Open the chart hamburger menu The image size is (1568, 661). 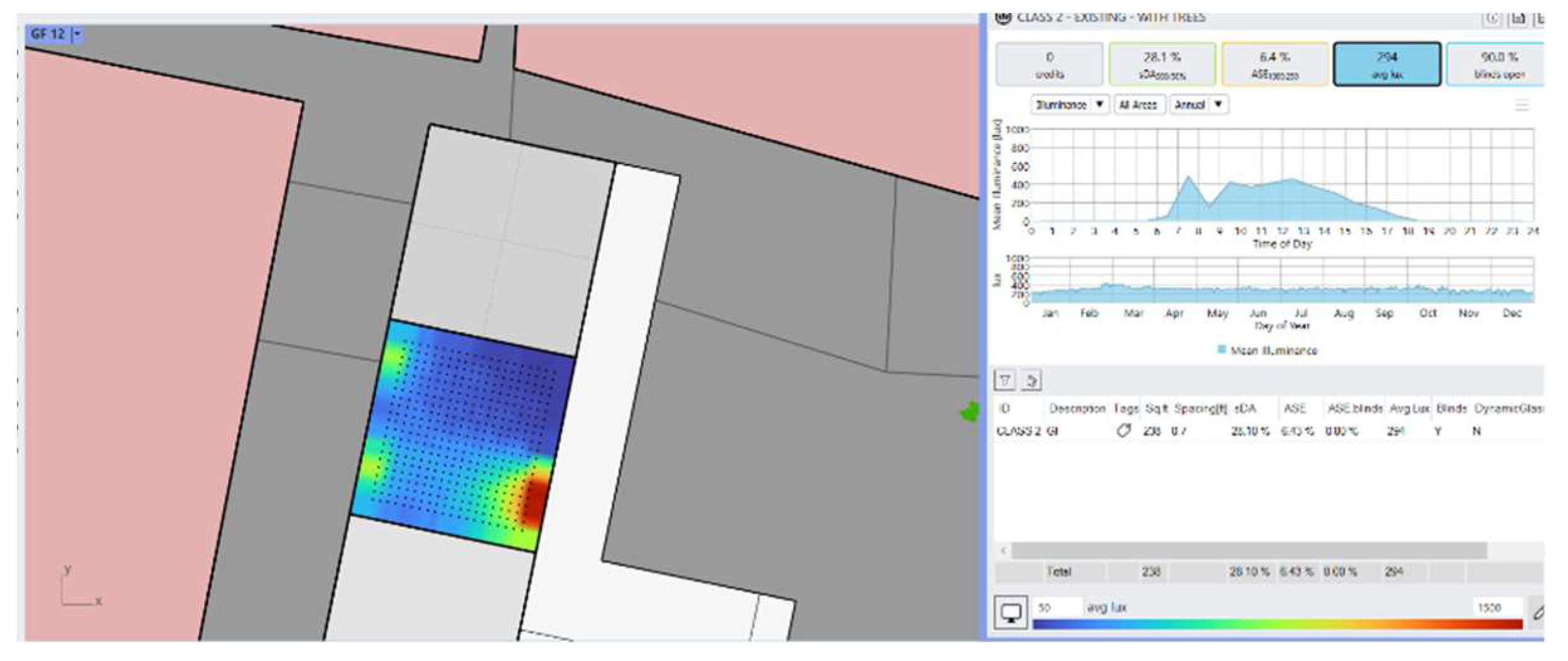pyautogui.click(x=1522, y=106)
